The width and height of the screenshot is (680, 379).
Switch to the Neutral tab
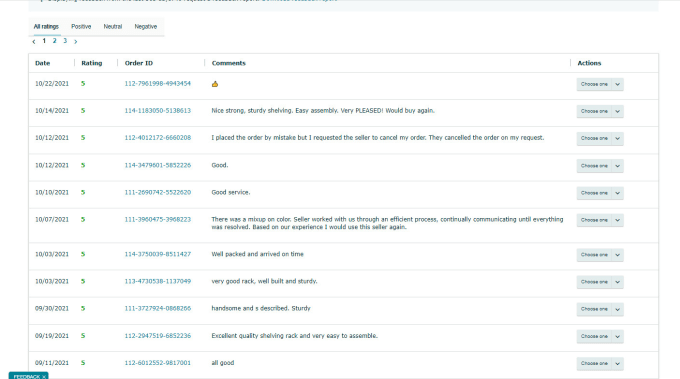[113, 26]
